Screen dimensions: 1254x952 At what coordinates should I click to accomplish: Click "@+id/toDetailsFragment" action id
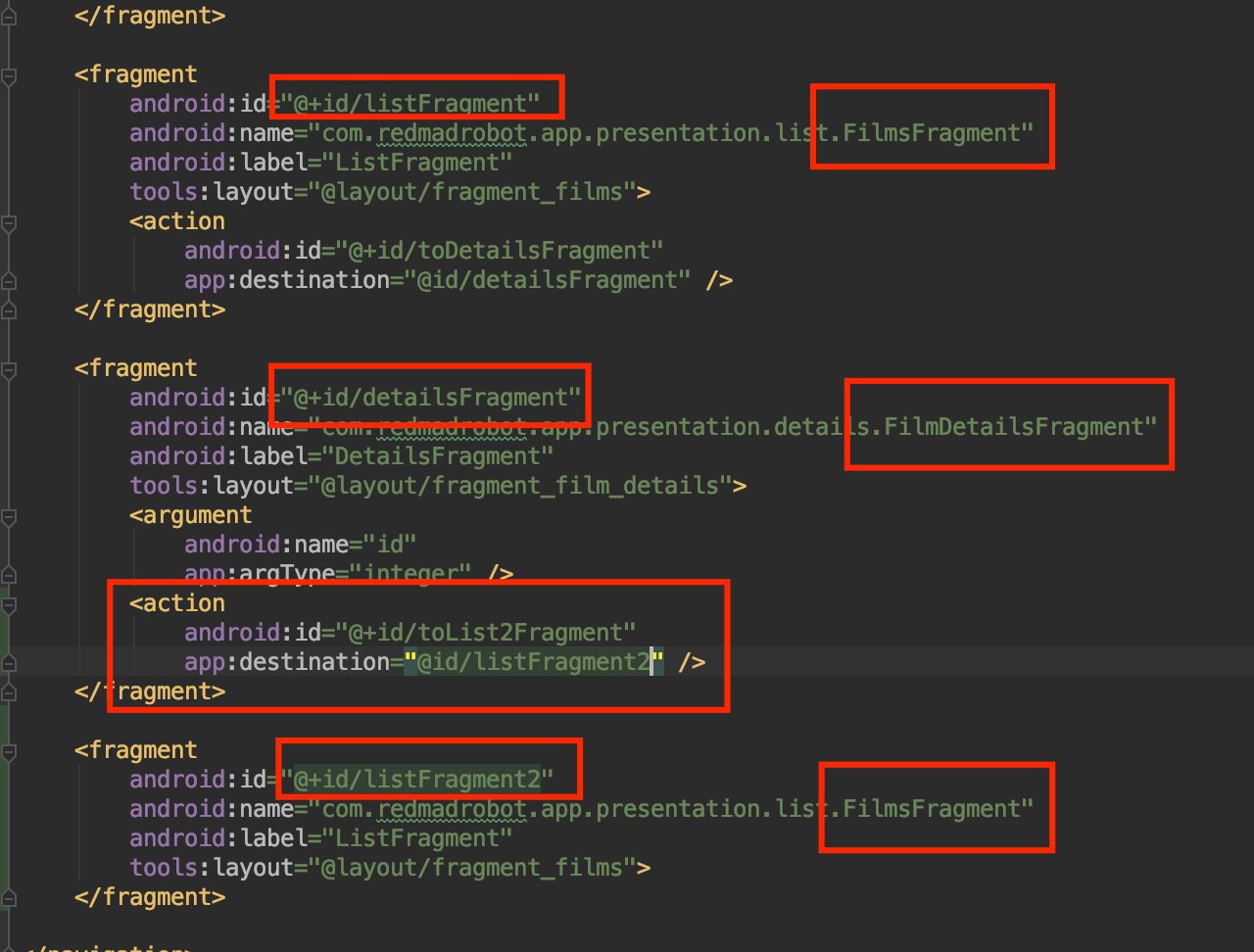[x=502, y=251]
